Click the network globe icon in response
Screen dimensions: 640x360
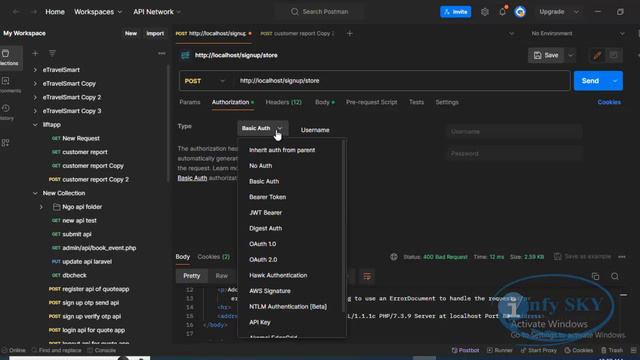click(x=394, y=257)
